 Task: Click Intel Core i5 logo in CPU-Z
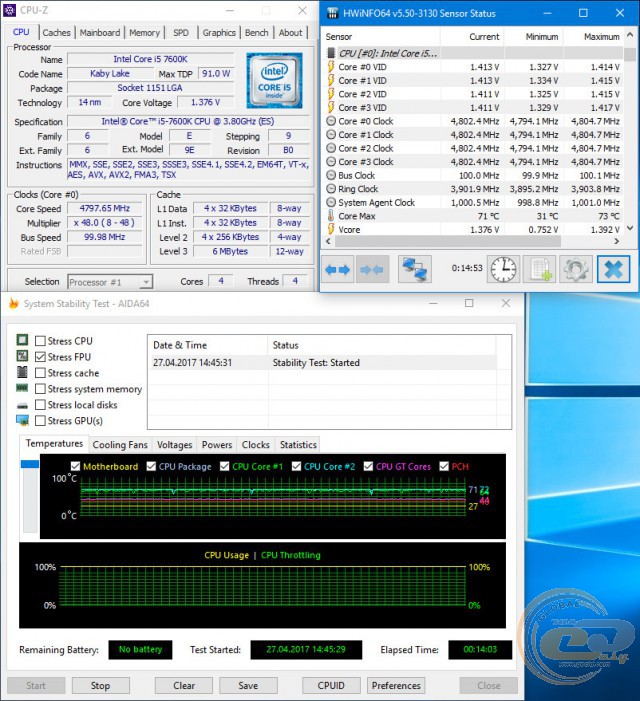pyautogui.click(x=274, y=80)
